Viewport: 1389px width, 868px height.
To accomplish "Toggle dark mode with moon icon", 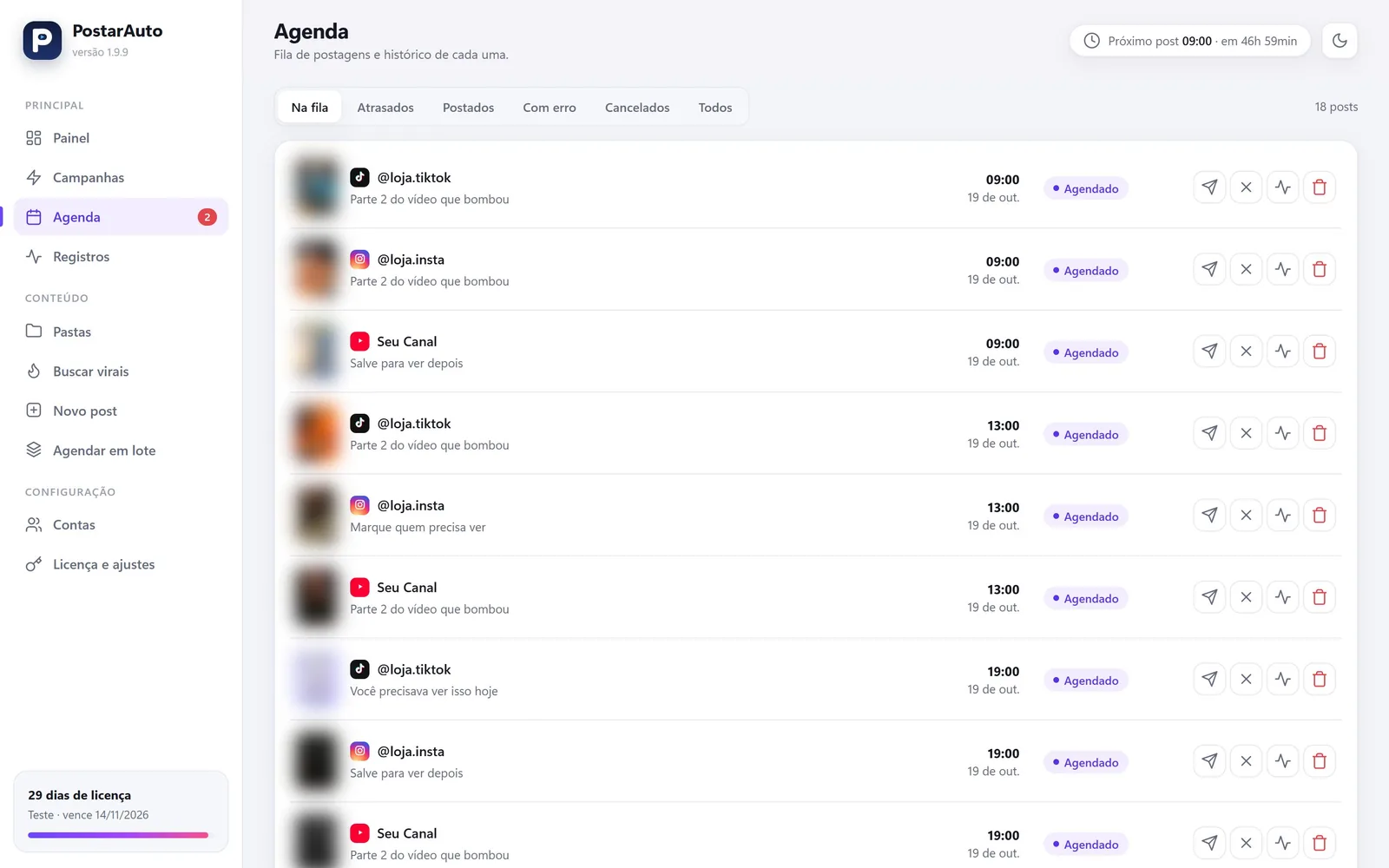I will (x=1340, y=41).
